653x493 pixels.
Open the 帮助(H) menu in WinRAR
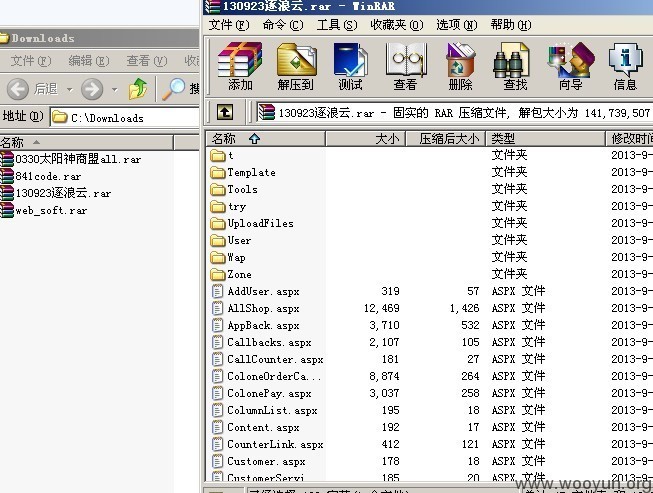tap(511, 25)
